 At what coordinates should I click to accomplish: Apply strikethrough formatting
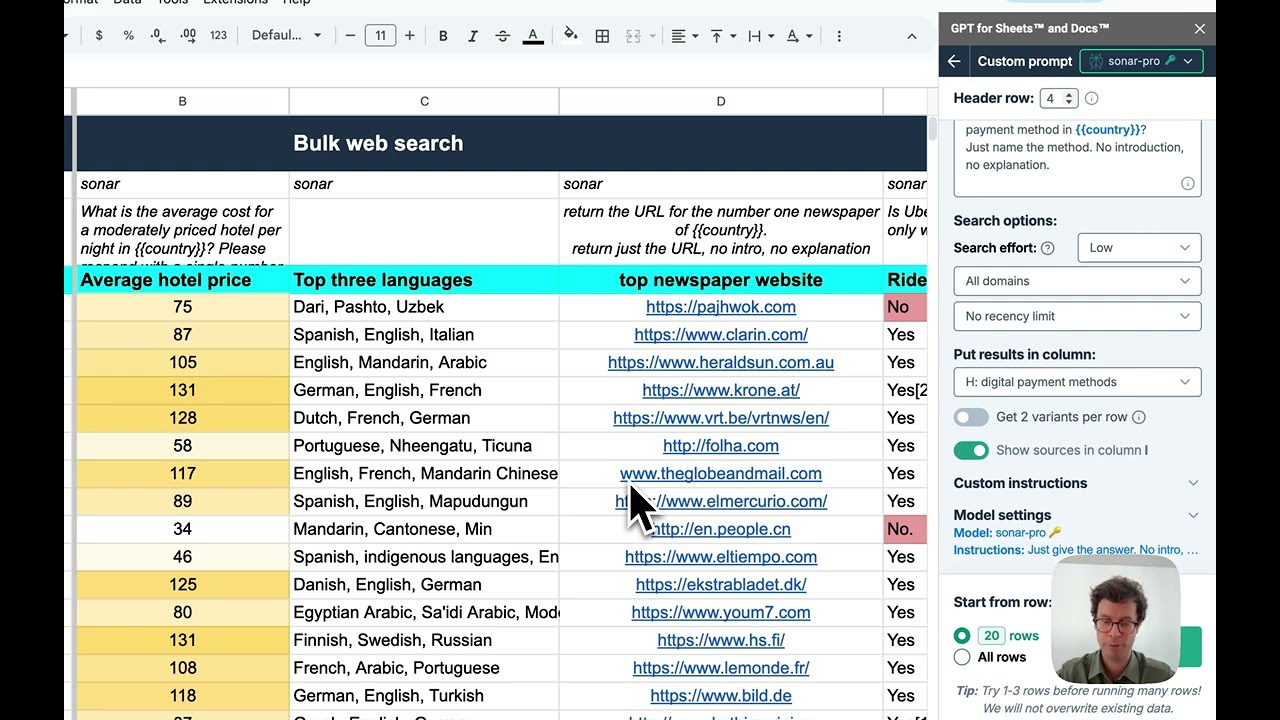502,36
